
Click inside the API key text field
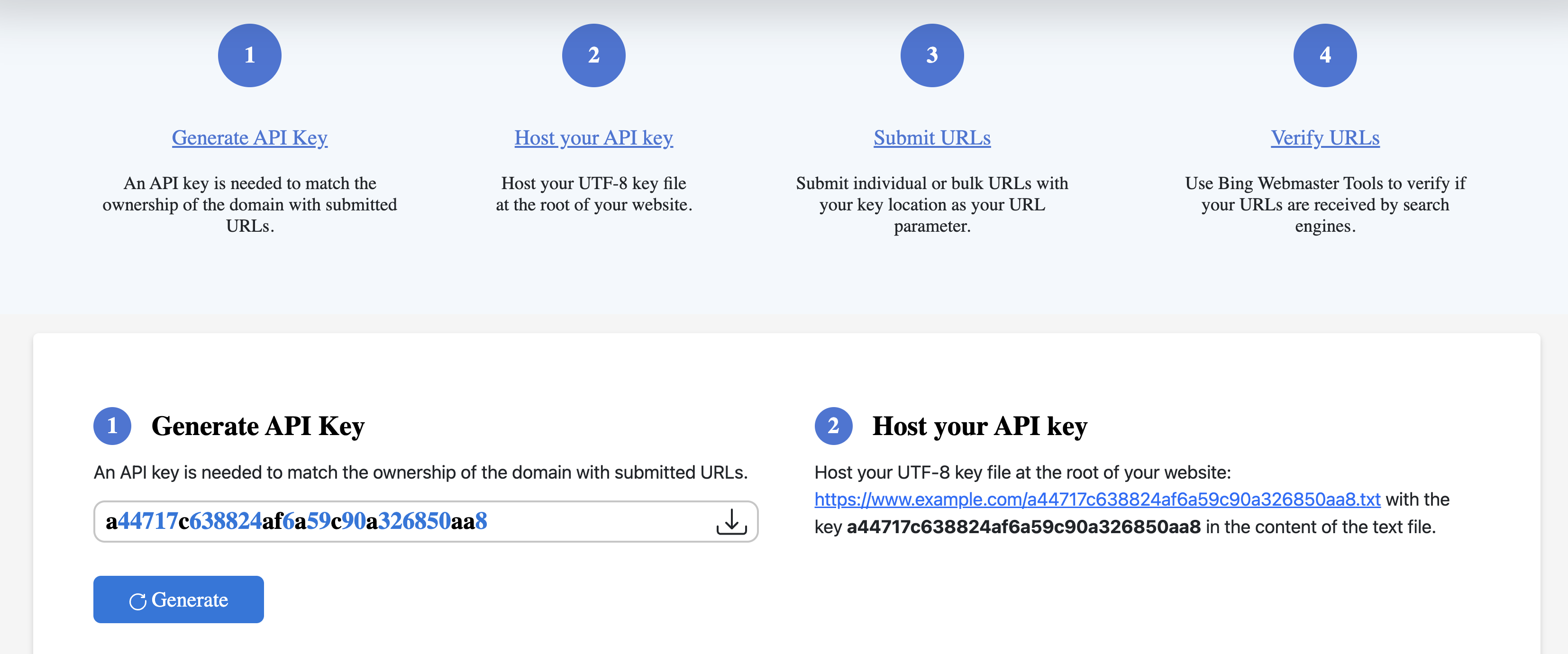pos(396,521)
